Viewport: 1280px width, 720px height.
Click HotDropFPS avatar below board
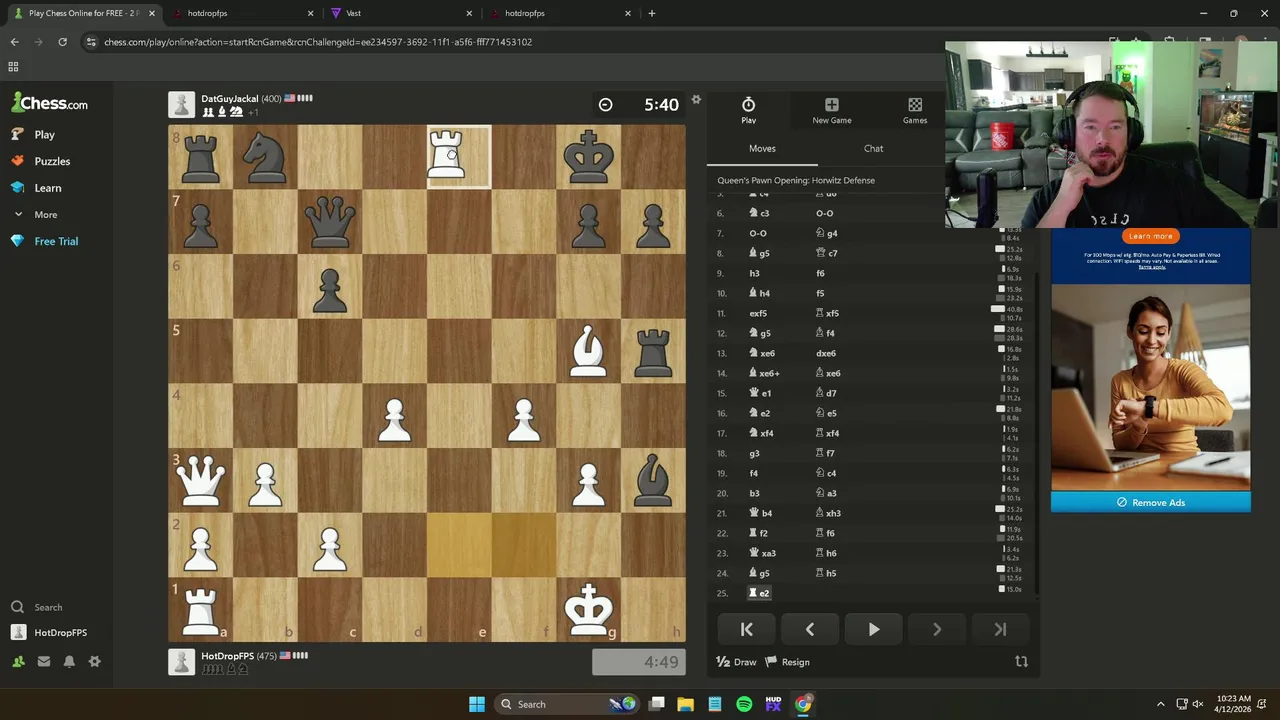pyautogui.click(x=181, y=661)
